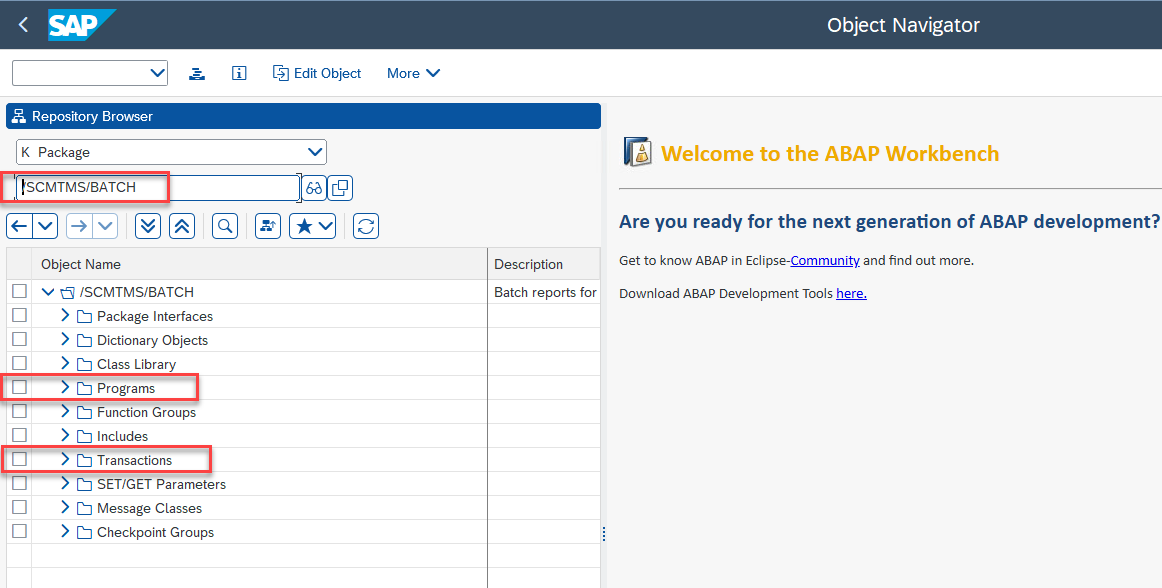Click the copy windows icon beside glasses
The width and height of the screenshot is (1162, 588).
(340, 188)
